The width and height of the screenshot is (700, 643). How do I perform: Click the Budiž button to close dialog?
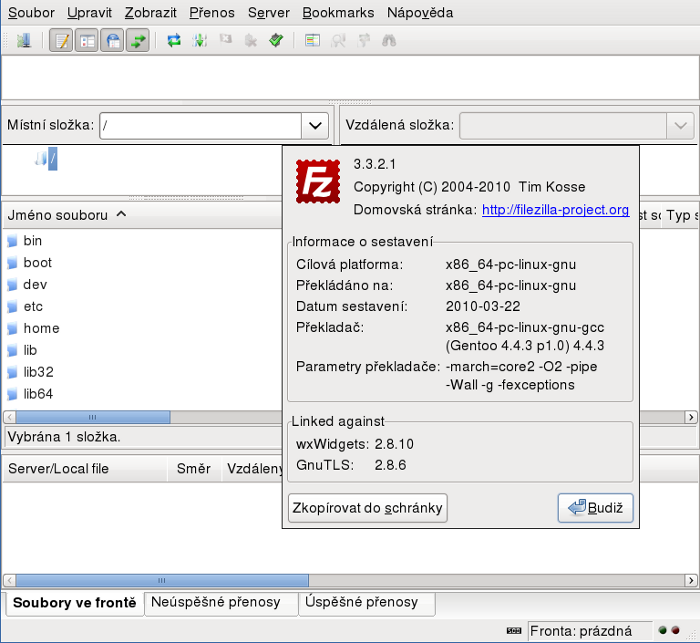596,508
